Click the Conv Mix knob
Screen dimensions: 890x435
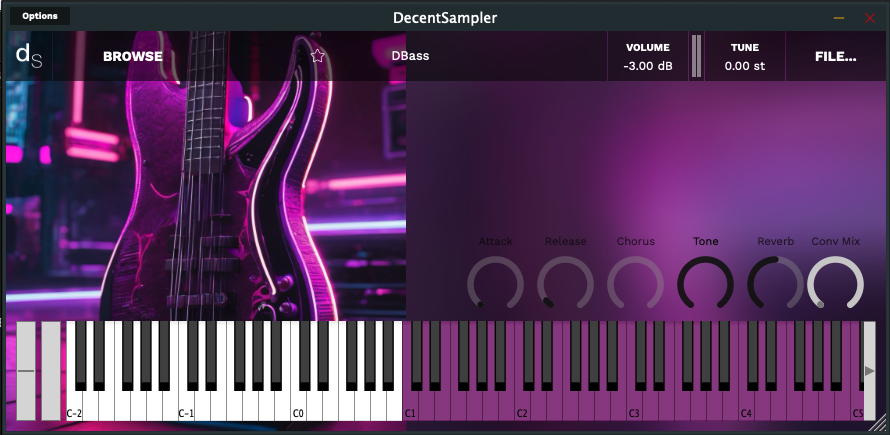click(x=836, y=283)
